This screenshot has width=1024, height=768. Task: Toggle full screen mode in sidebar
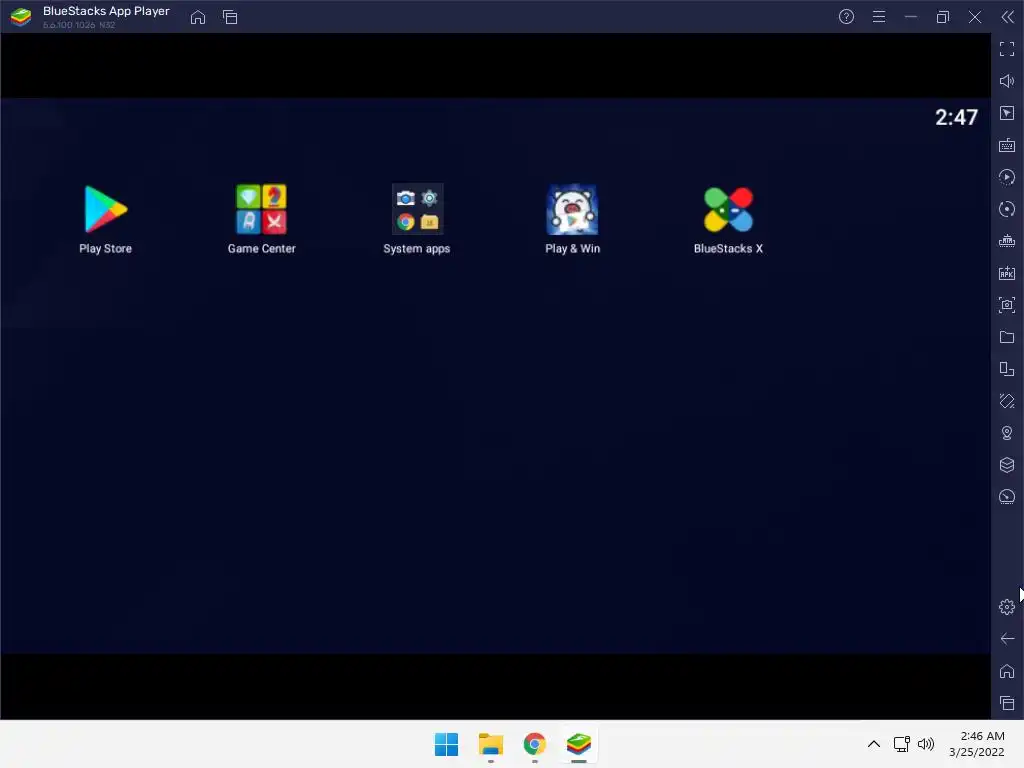point(1007,49)
